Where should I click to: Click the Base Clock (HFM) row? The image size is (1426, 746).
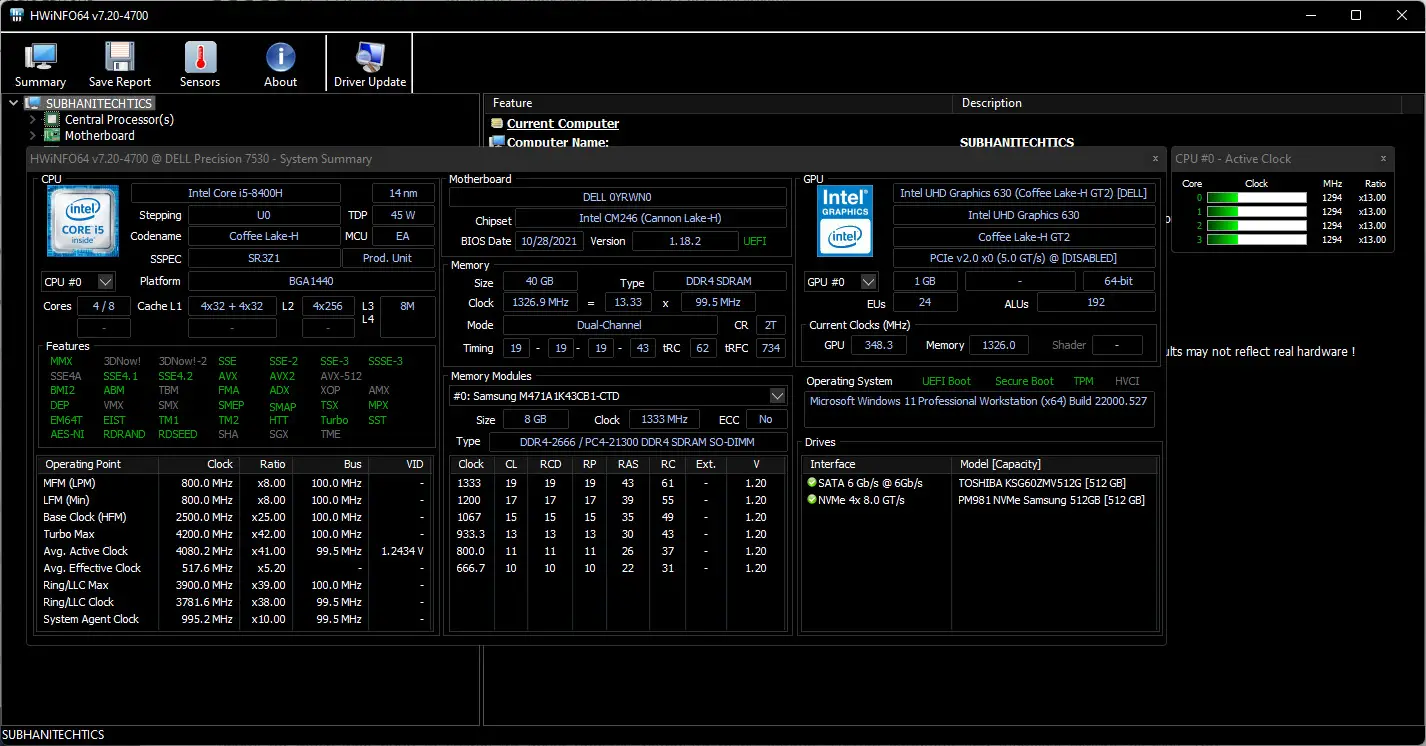pyautogui.click(x=237, y=517)
